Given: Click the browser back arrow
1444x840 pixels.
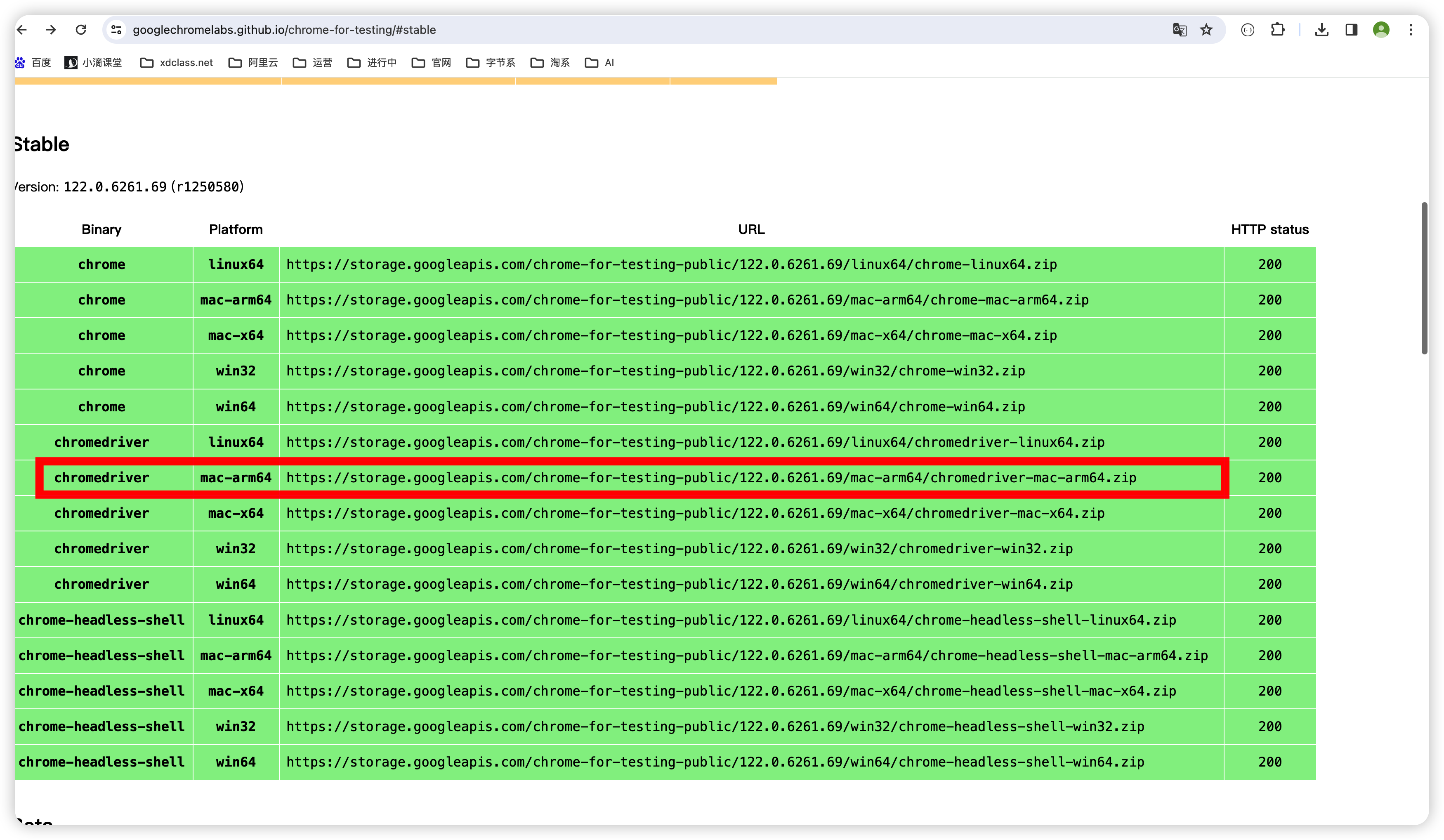Looking at the screenshot, I should [22, 30].
